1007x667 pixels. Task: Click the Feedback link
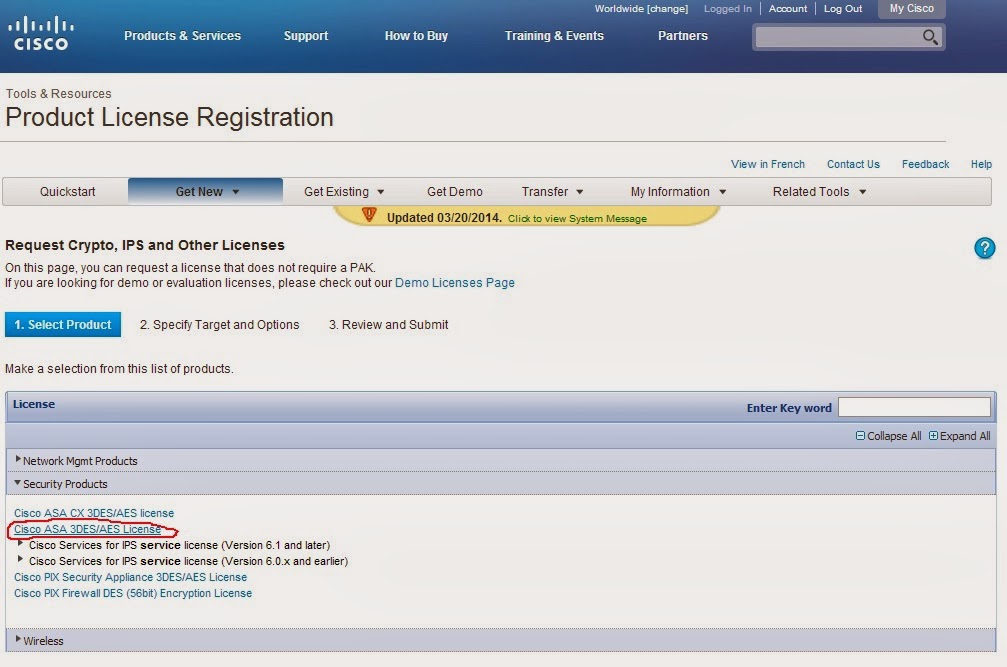tap(925, 164)
